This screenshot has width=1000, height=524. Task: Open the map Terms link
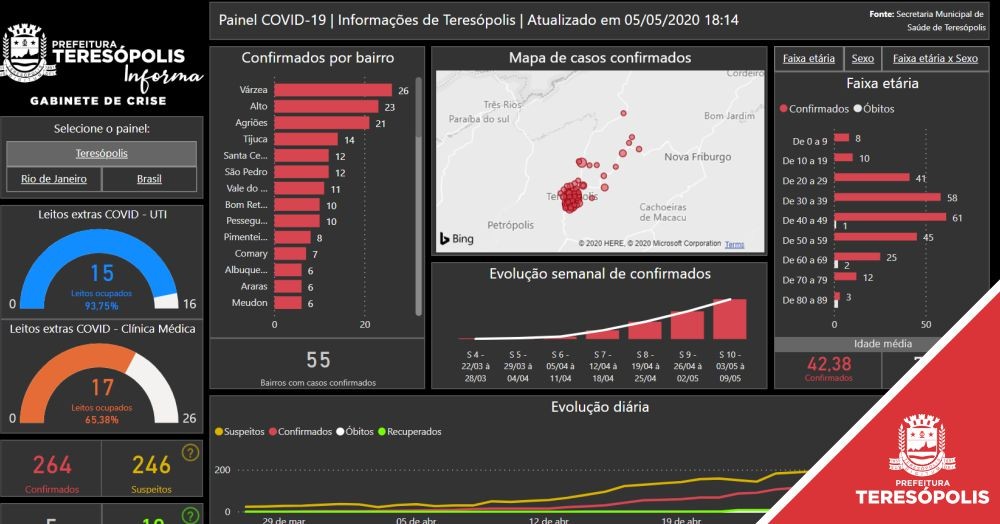pyautogui.click(x=734, y=244)
